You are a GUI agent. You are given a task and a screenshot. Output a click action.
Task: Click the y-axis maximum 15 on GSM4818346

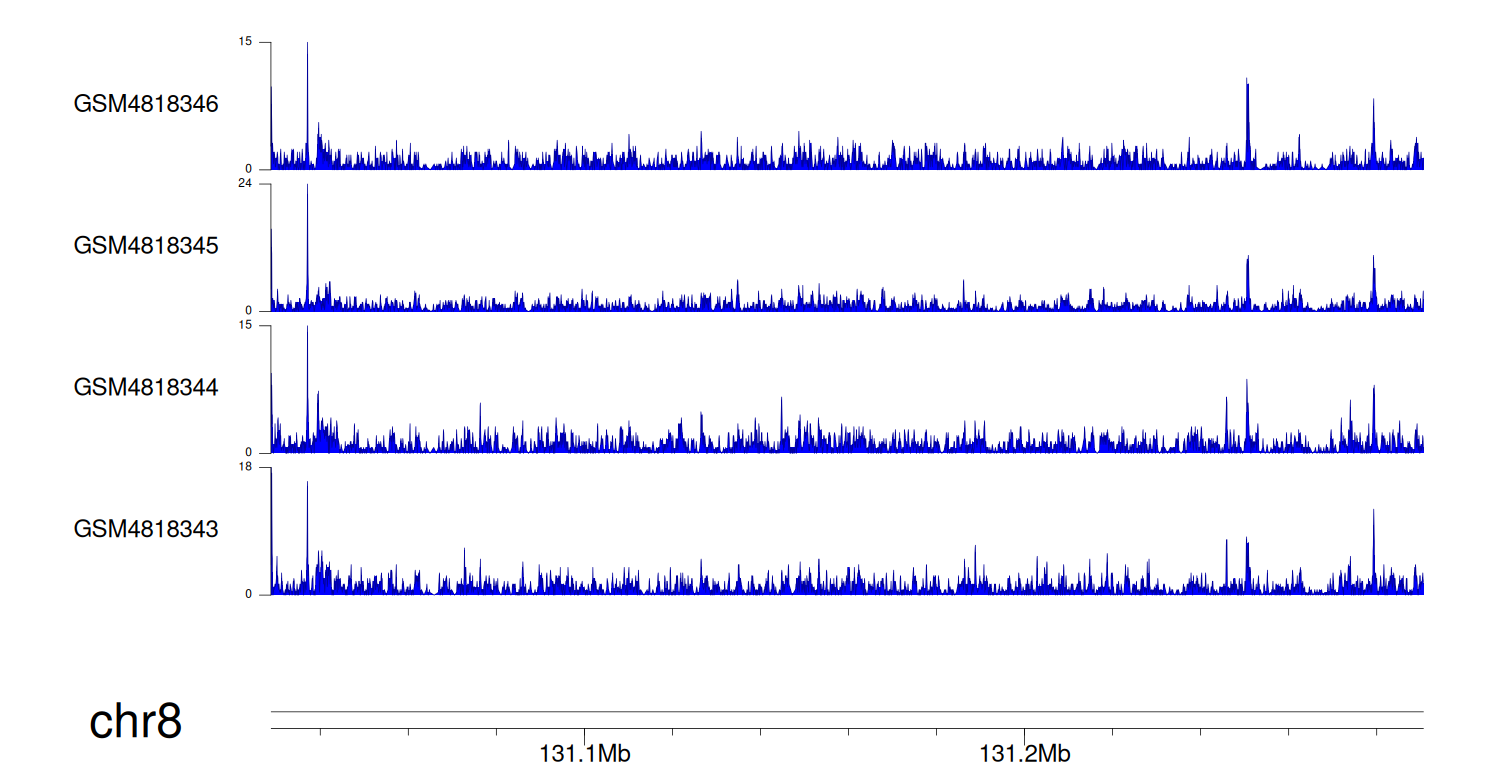(x=245, y=42)
